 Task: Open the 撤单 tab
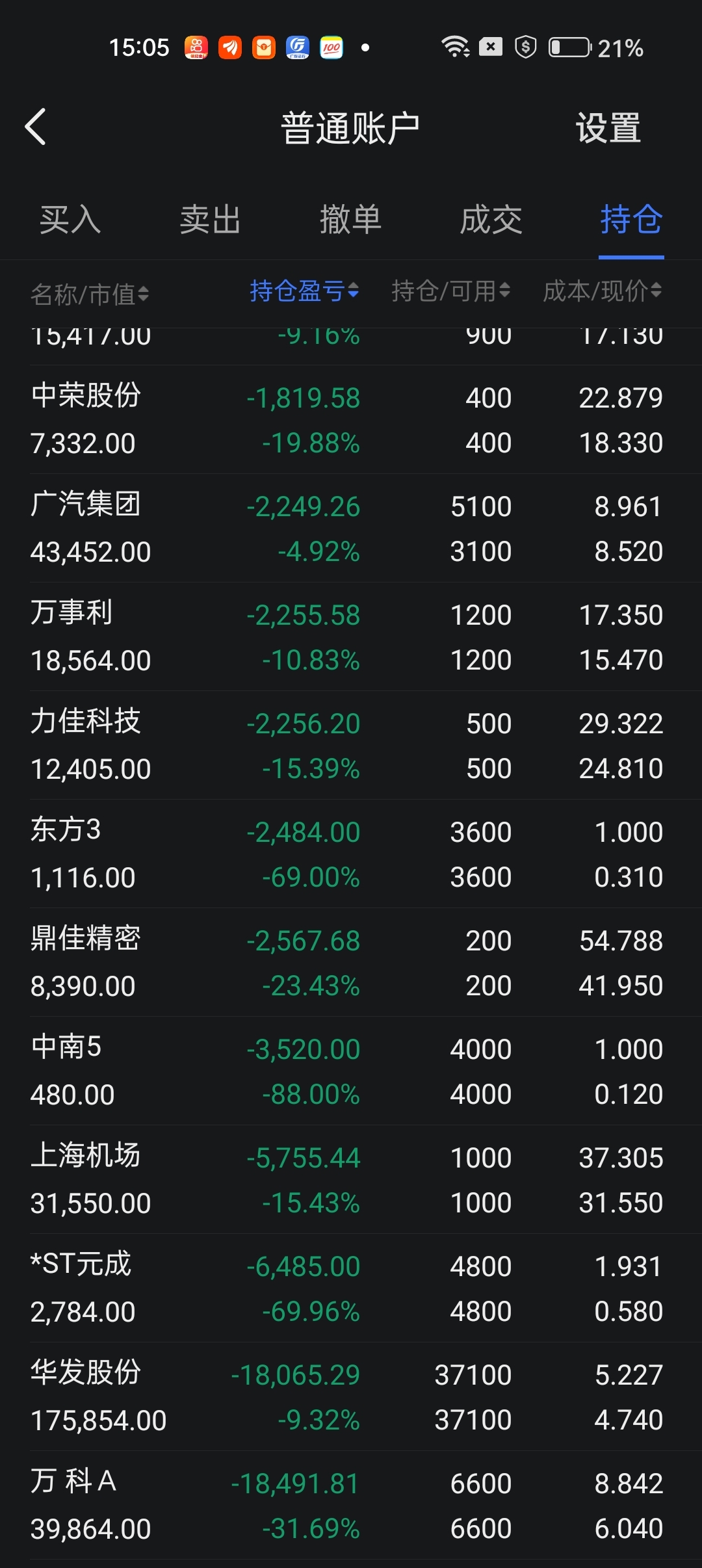click(351, 220)
